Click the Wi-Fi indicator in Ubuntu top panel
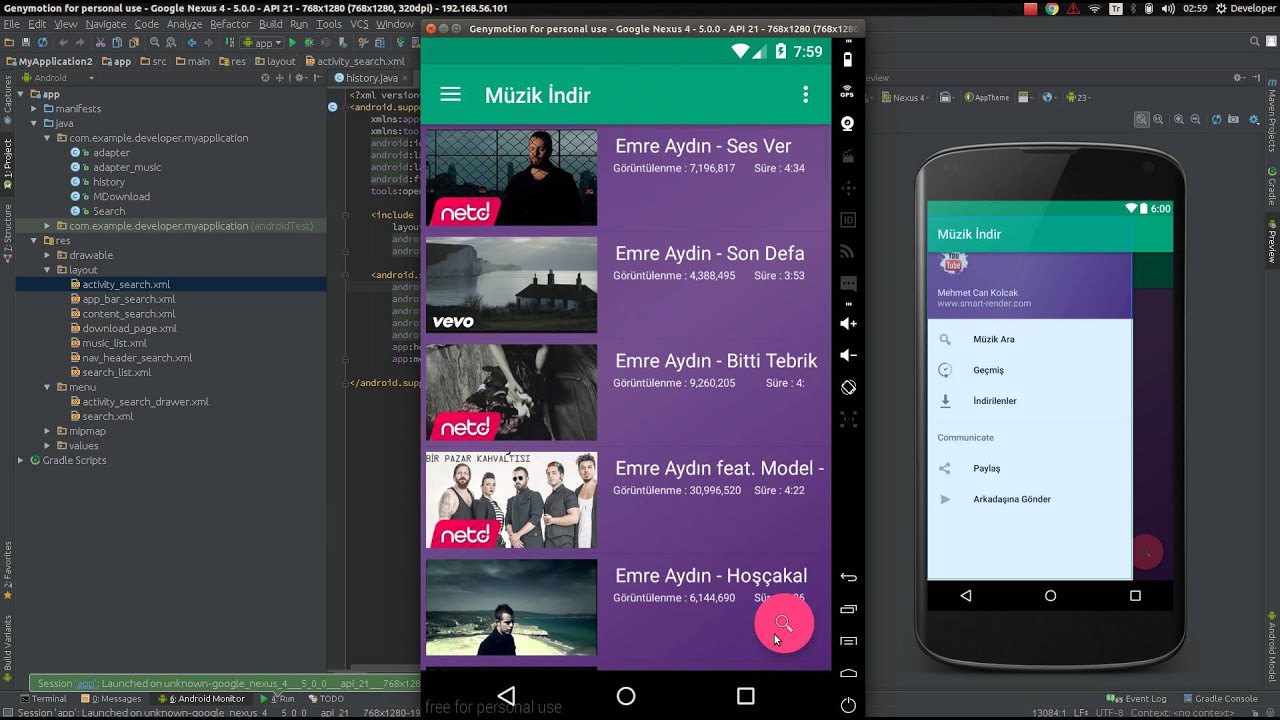1280x720 pixels. (x=1094, y=8)
